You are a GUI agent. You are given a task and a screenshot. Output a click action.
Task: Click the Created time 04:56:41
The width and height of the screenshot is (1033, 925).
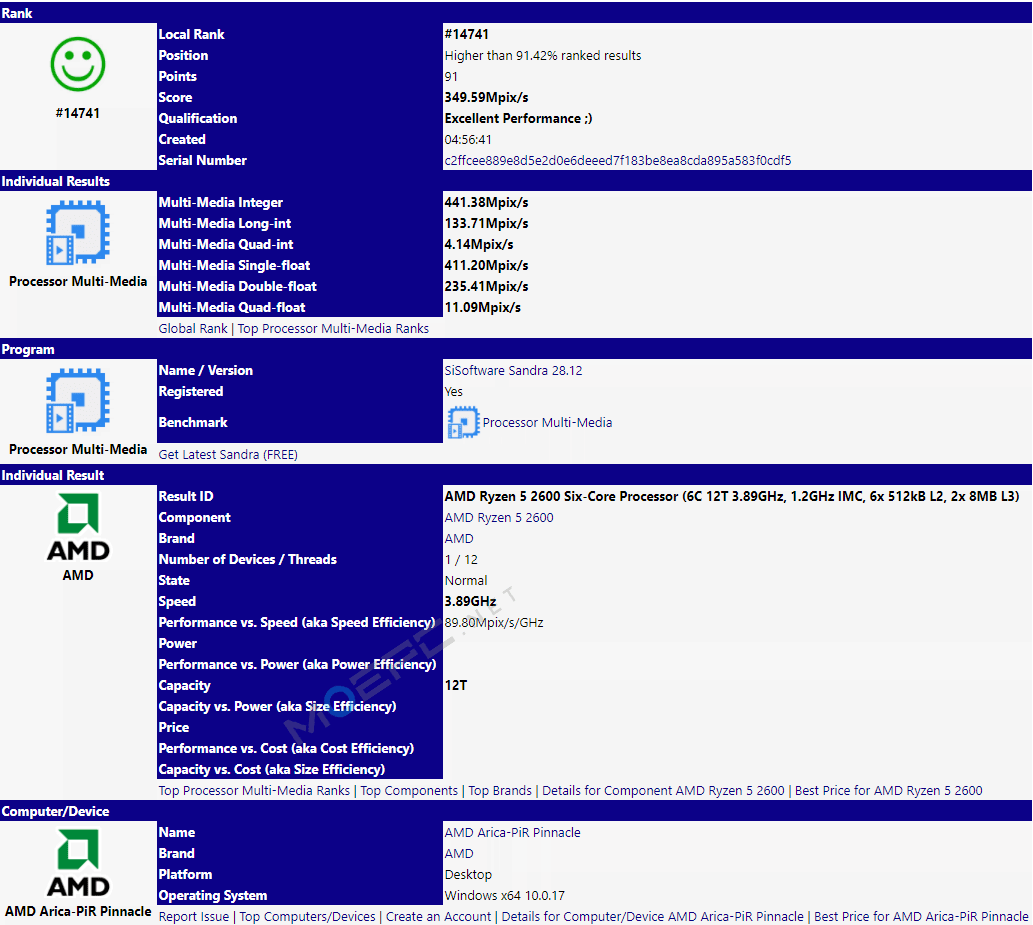pyautogui.click(x=468, y=140)
